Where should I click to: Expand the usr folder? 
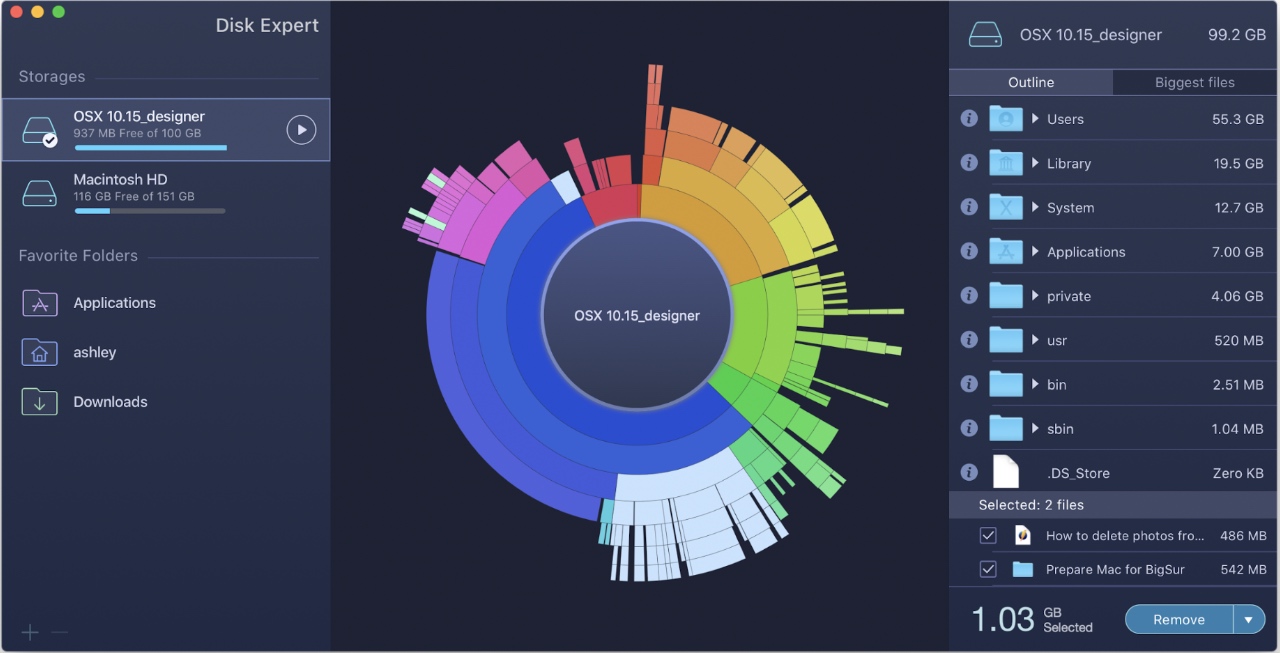(x=1035, y=340)
